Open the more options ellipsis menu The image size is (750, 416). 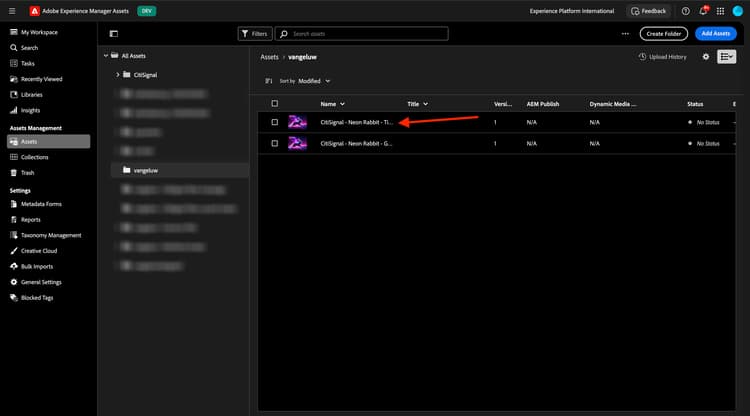pos(625,33)
